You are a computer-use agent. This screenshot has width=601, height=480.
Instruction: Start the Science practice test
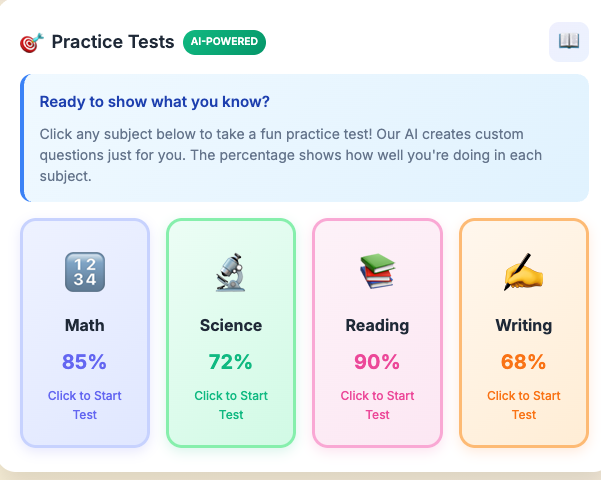[231, 405]
